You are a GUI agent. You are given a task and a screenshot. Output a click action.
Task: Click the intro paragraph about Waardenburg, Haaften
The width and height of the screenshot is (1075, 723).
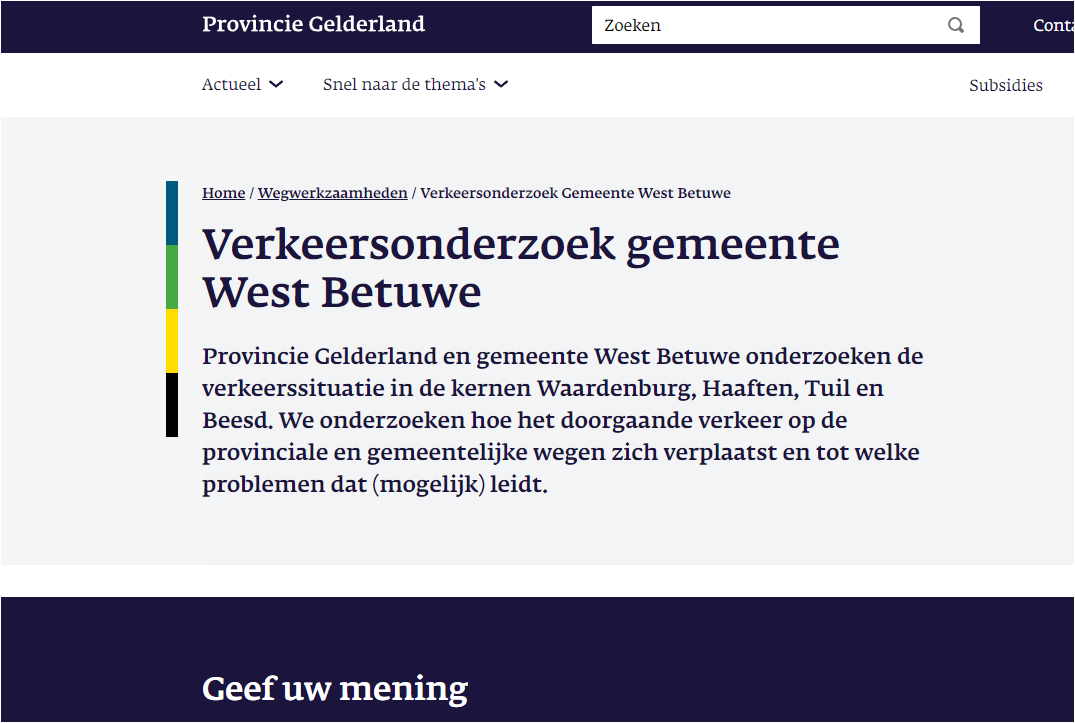(563, 420)
